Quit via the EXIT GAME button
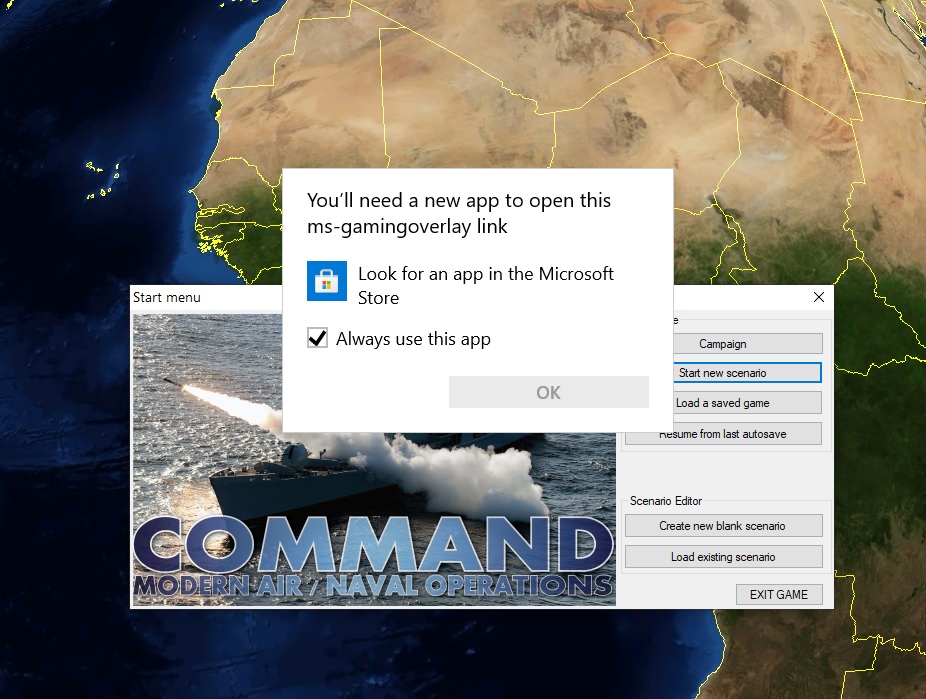The image size is (926, 699). tap(778, 595)
